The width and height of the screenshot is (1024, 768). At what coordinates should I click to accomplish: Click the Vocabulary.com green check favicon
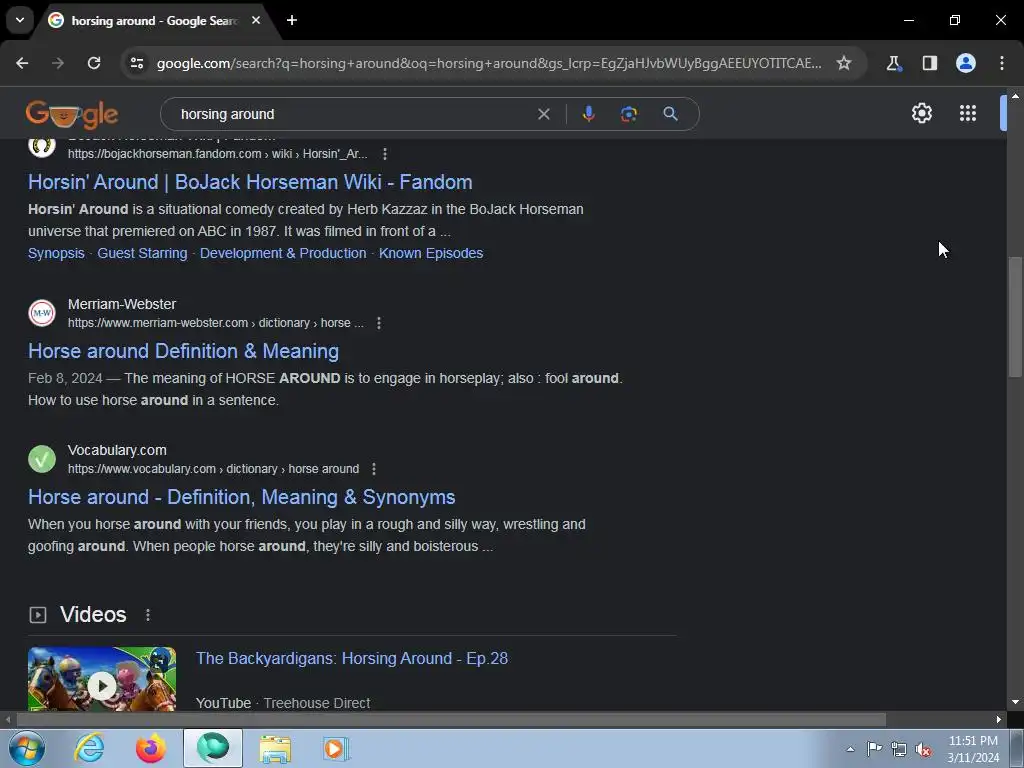[x=42, y=459]
